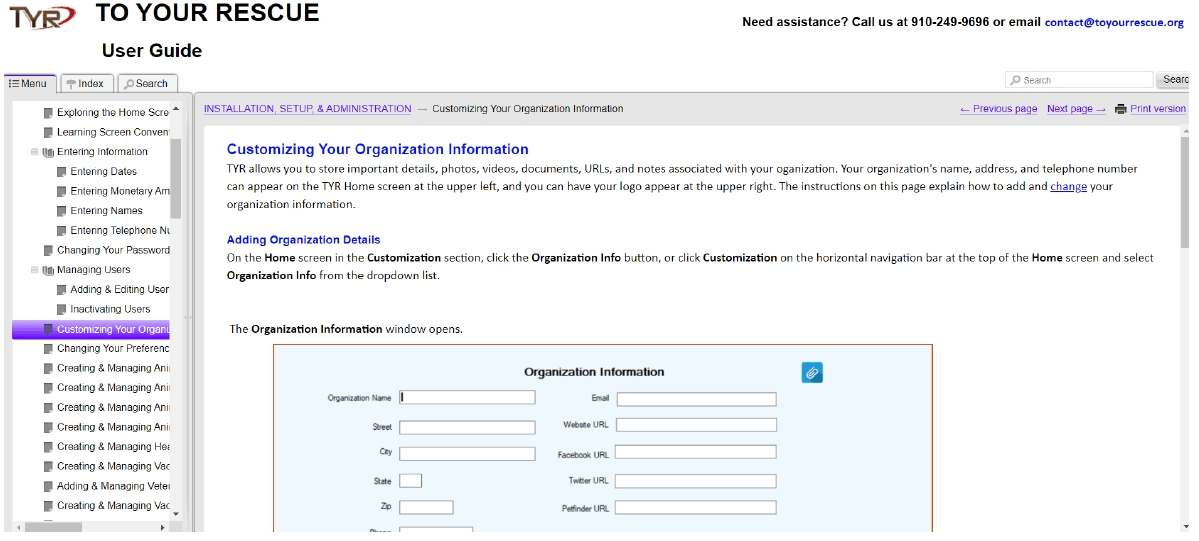The width and height of the screenshot is (1199, 541).
Task: Click page icon next to Exploring the Home Screen
Action: tap(48, 112)
